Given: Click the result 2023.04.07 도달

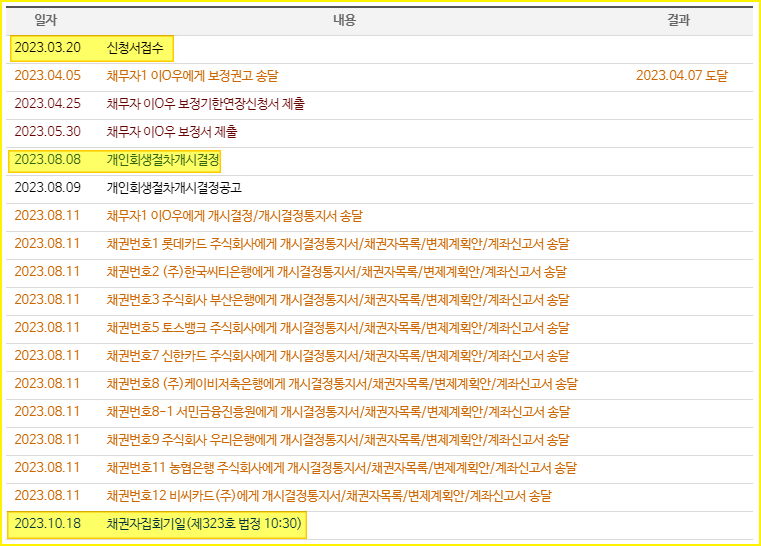Looking at the screenshot, I should (x=682, y=76).
